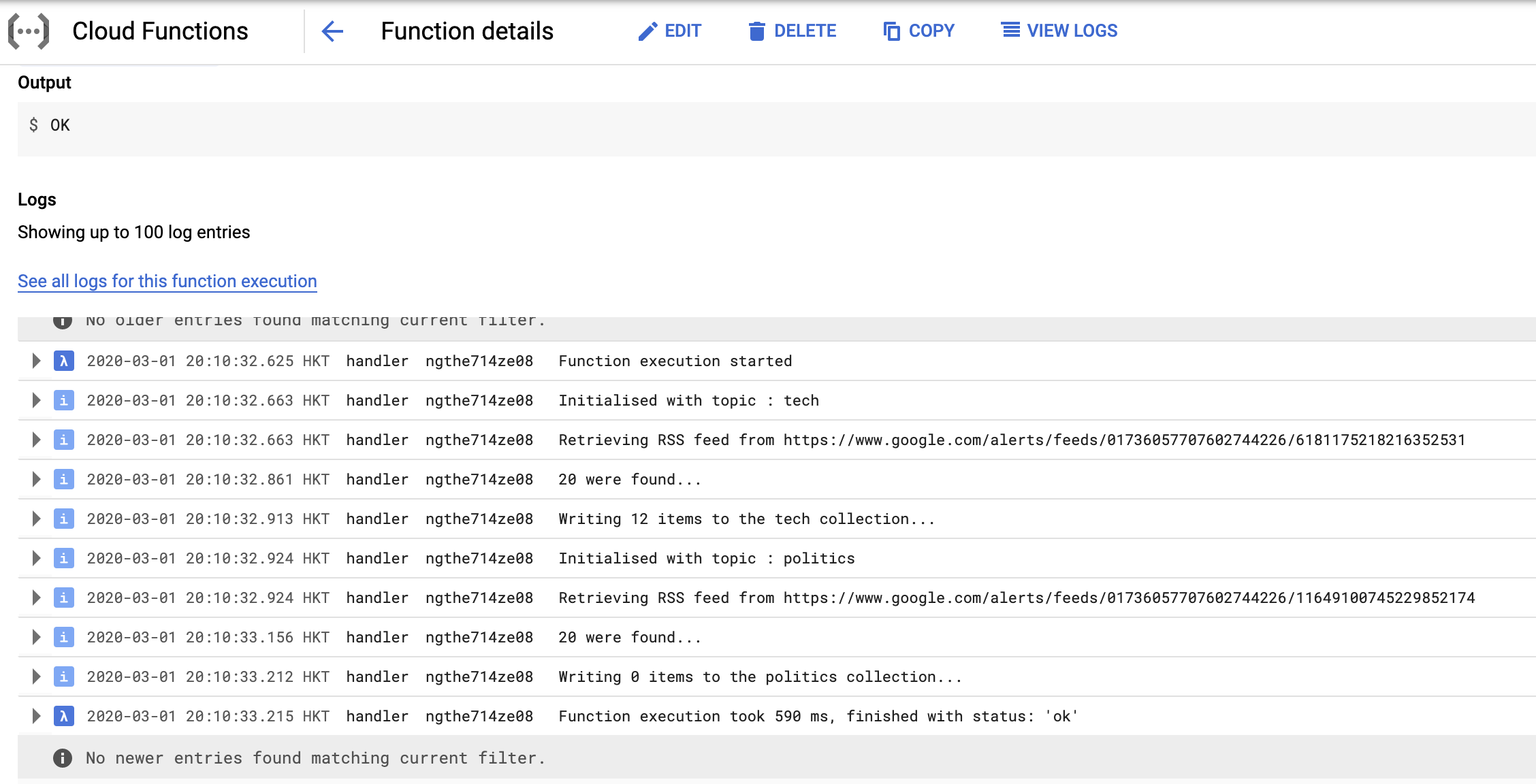Image resolution: width=1536 pixels, height=784 pixels.
Task: Click the Delete trash icon
Action: (756, 31)
